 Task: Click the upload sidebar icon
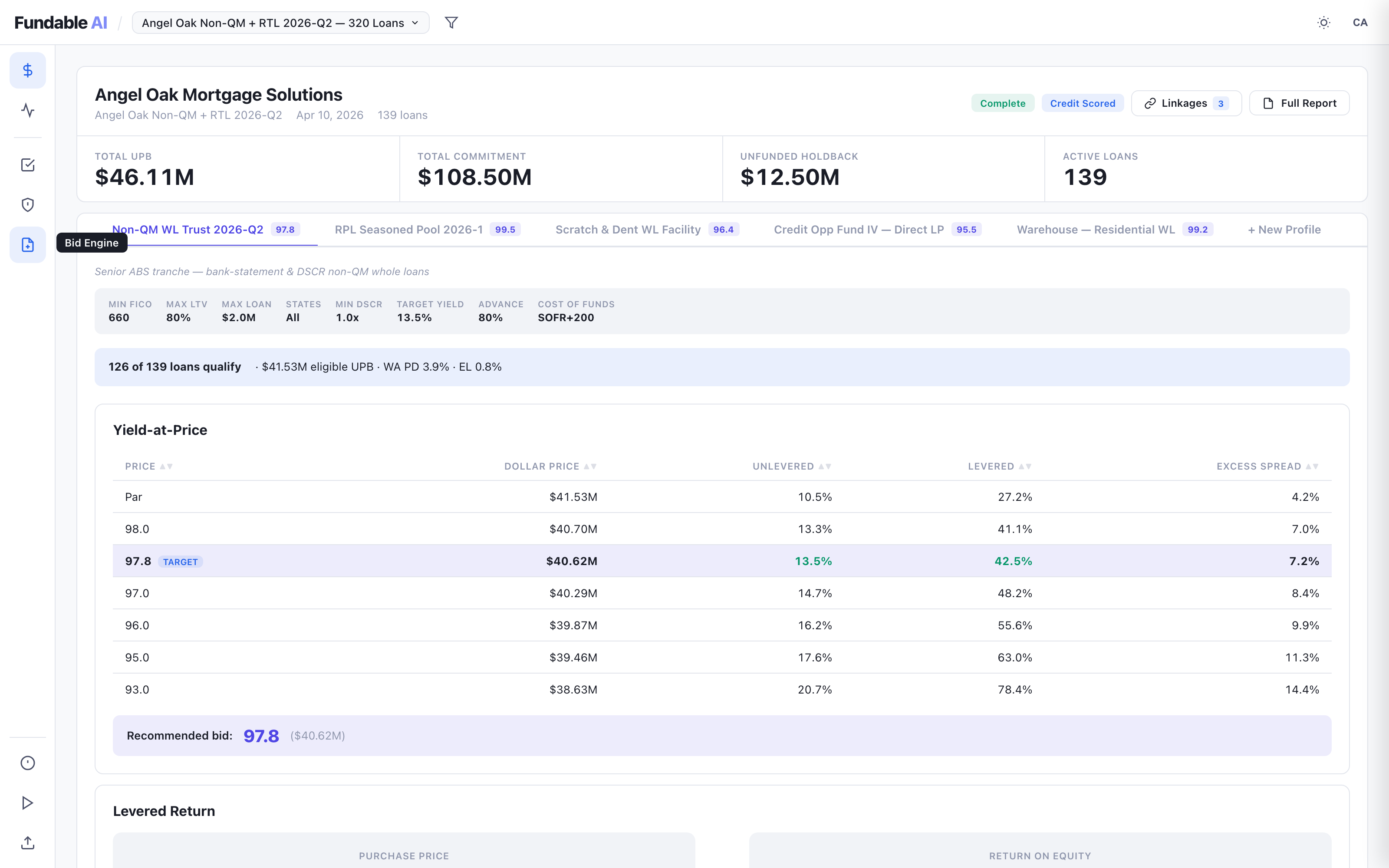click(x=27, y=843)
